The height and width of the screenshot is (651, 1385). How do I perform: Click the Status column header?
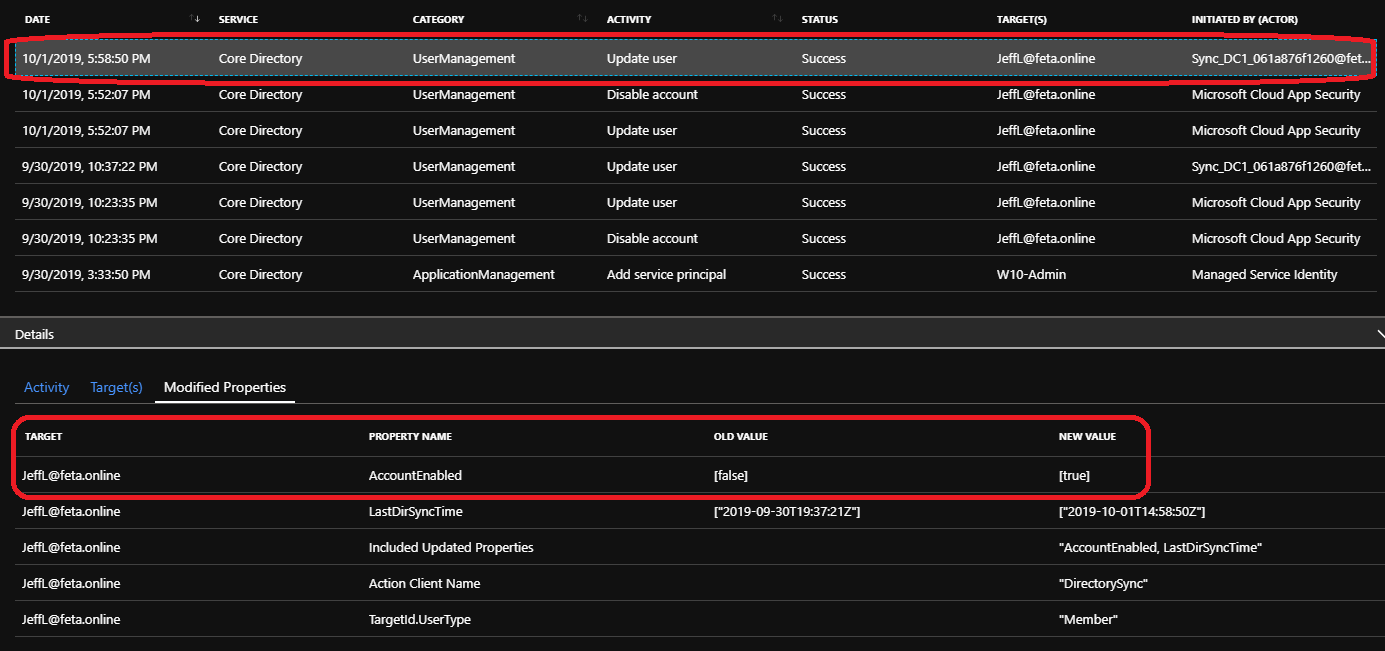pyautogui.click(x=819, y=19)
